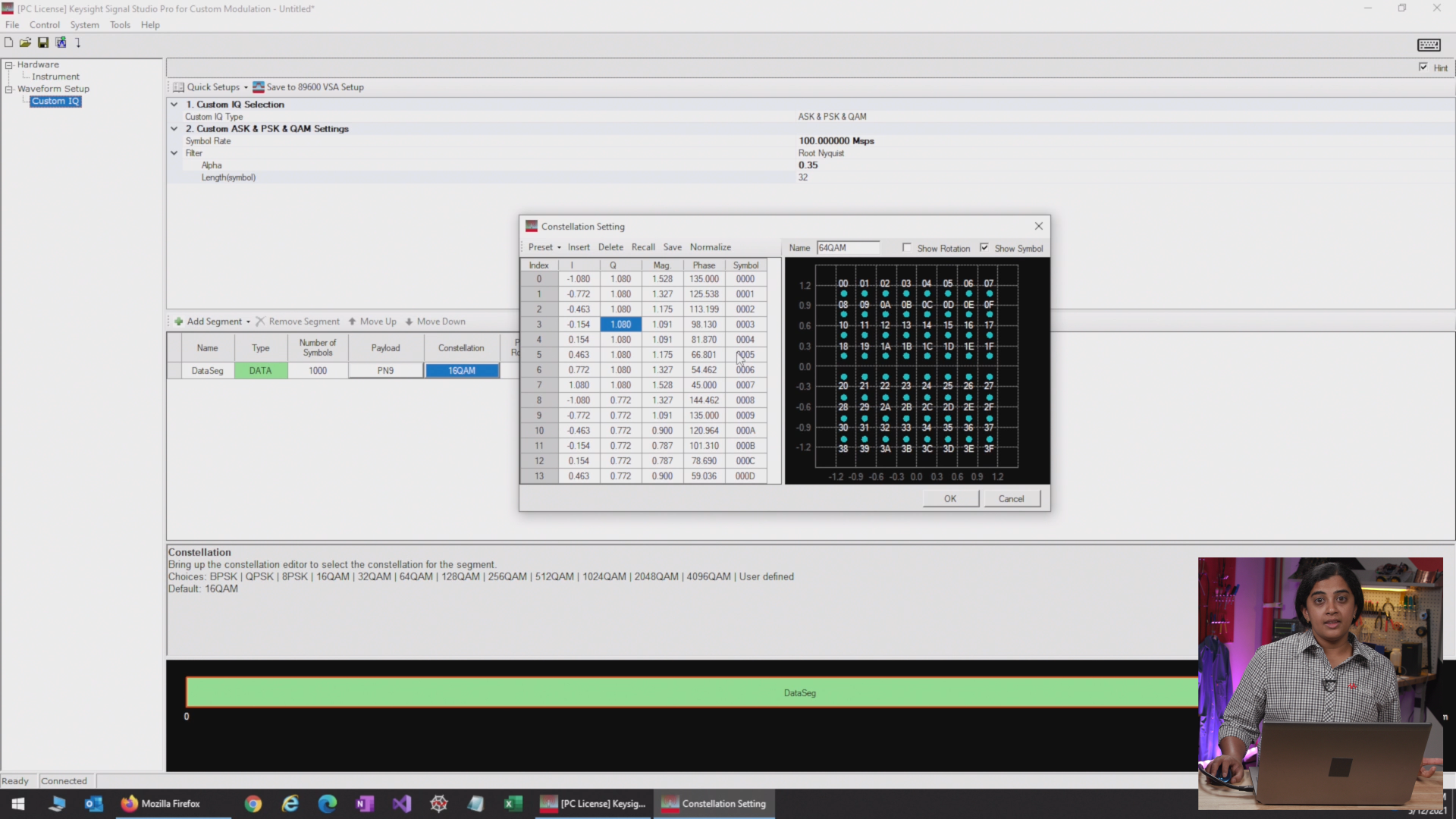Create a new file with New document icon
The height and width of the screenshot is (819, 1456).
[8, 42]
